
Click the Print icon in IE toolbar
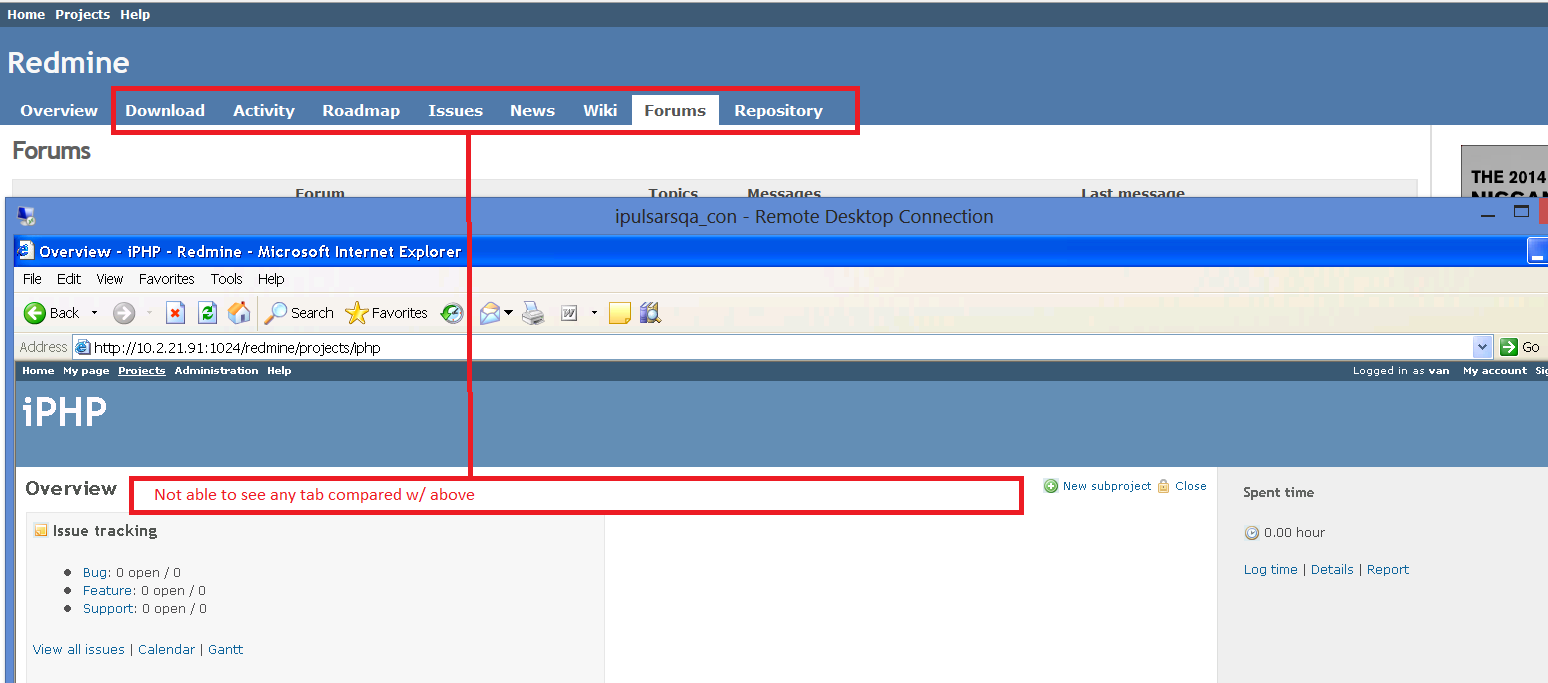click(x=534, y=313)
